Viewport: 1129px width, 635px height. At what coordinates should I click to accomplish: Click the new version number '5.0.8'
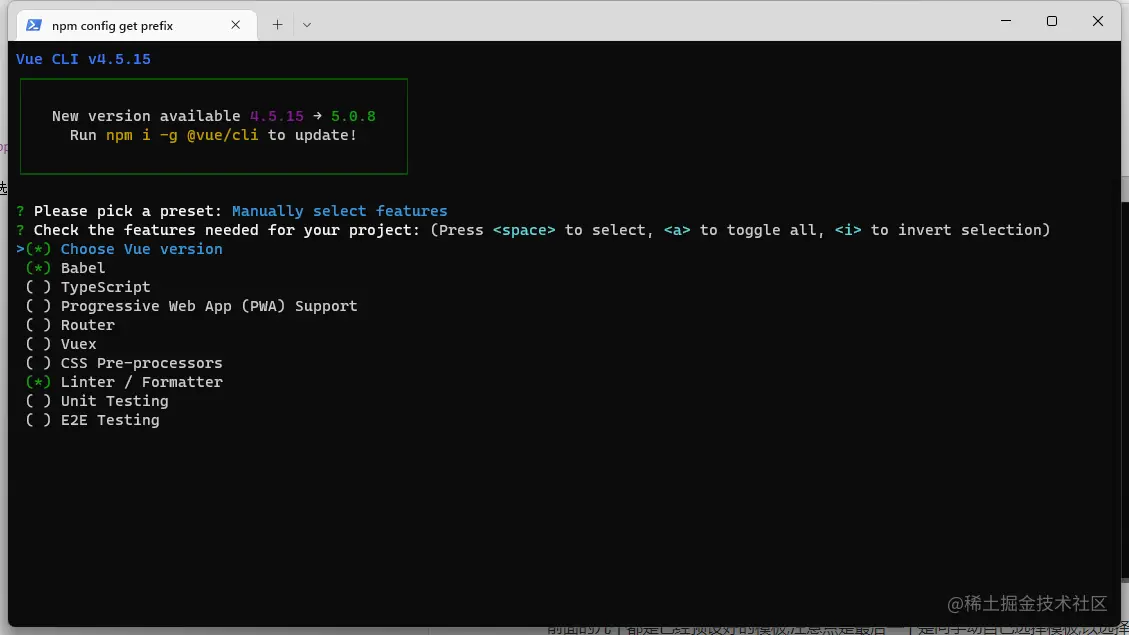354,116
